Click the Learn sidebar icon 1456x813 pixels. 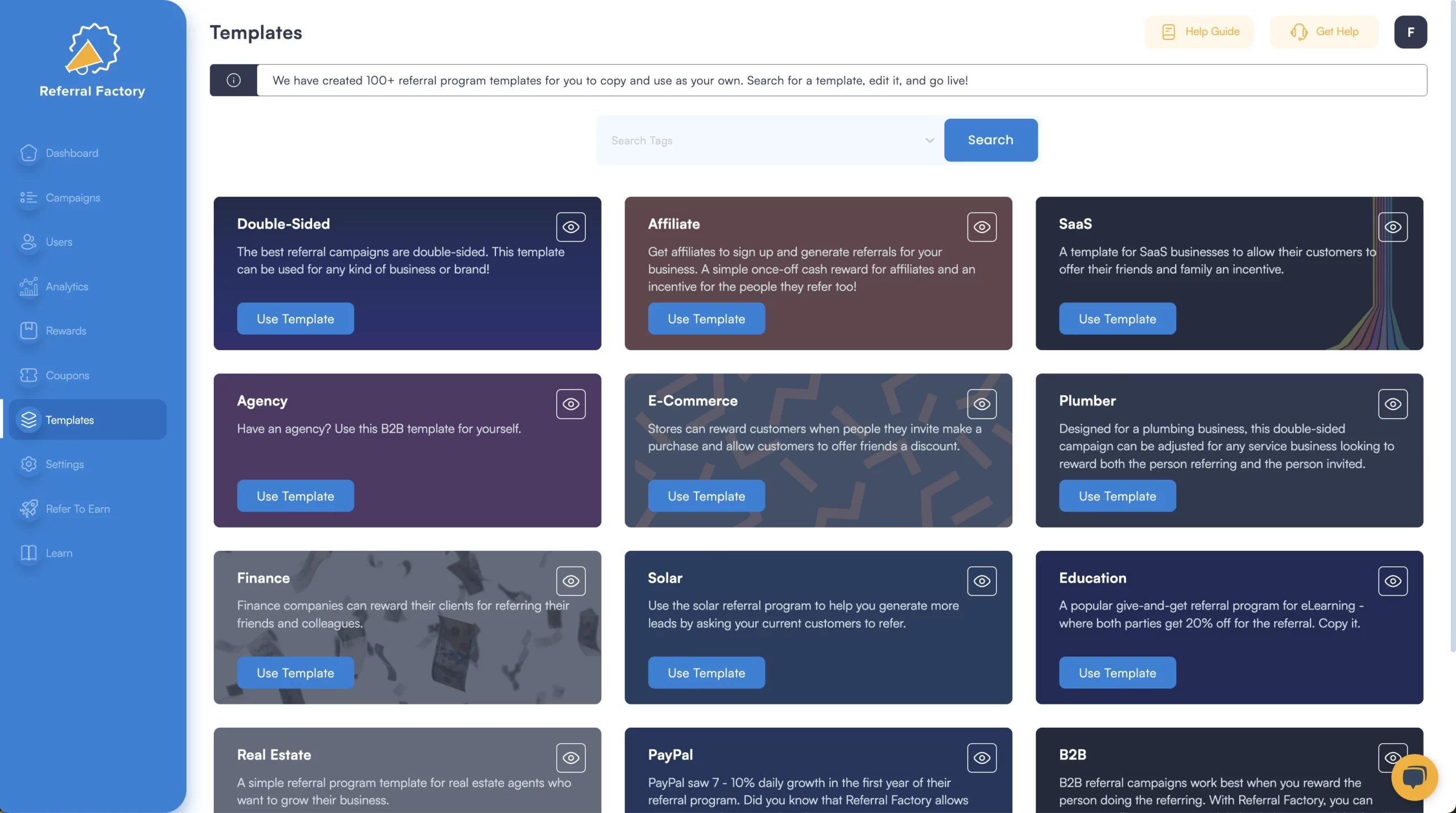[x=27, y=553]
